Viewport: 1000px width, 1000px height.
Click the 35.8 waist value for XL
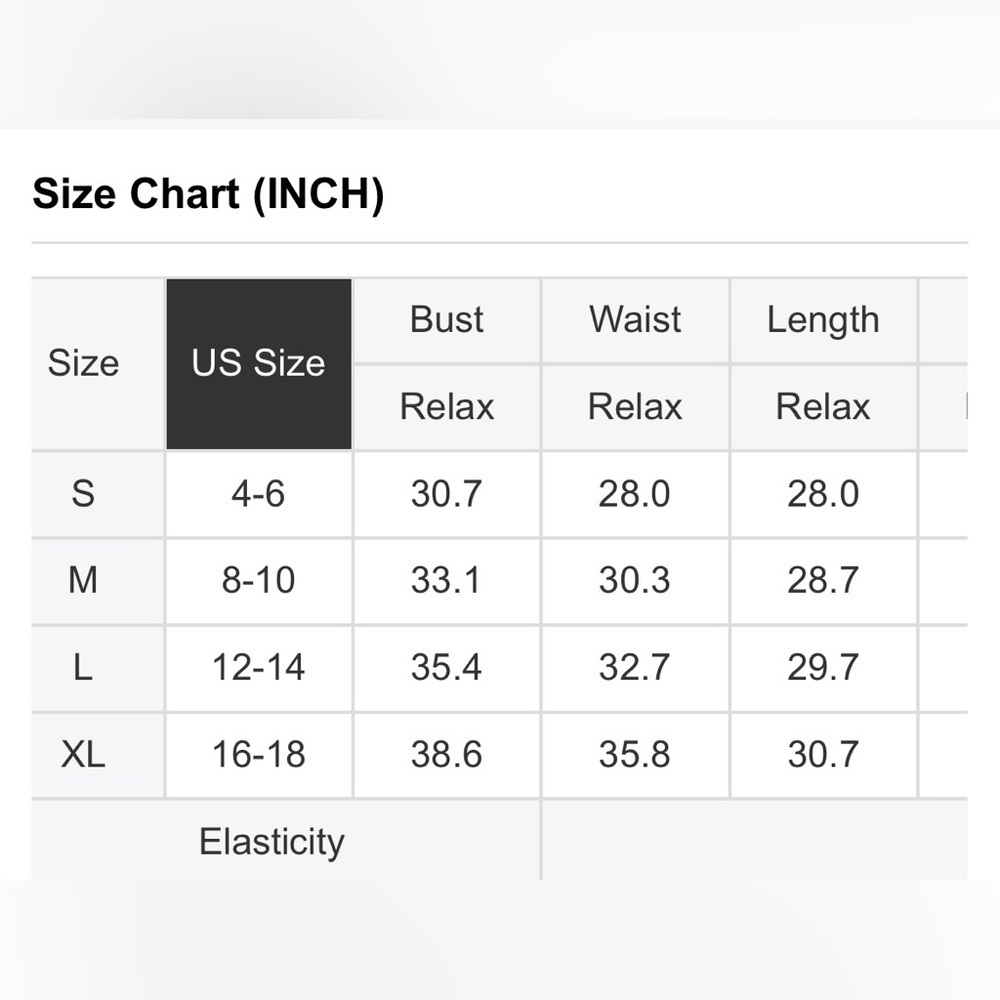[x=635, y=755]
